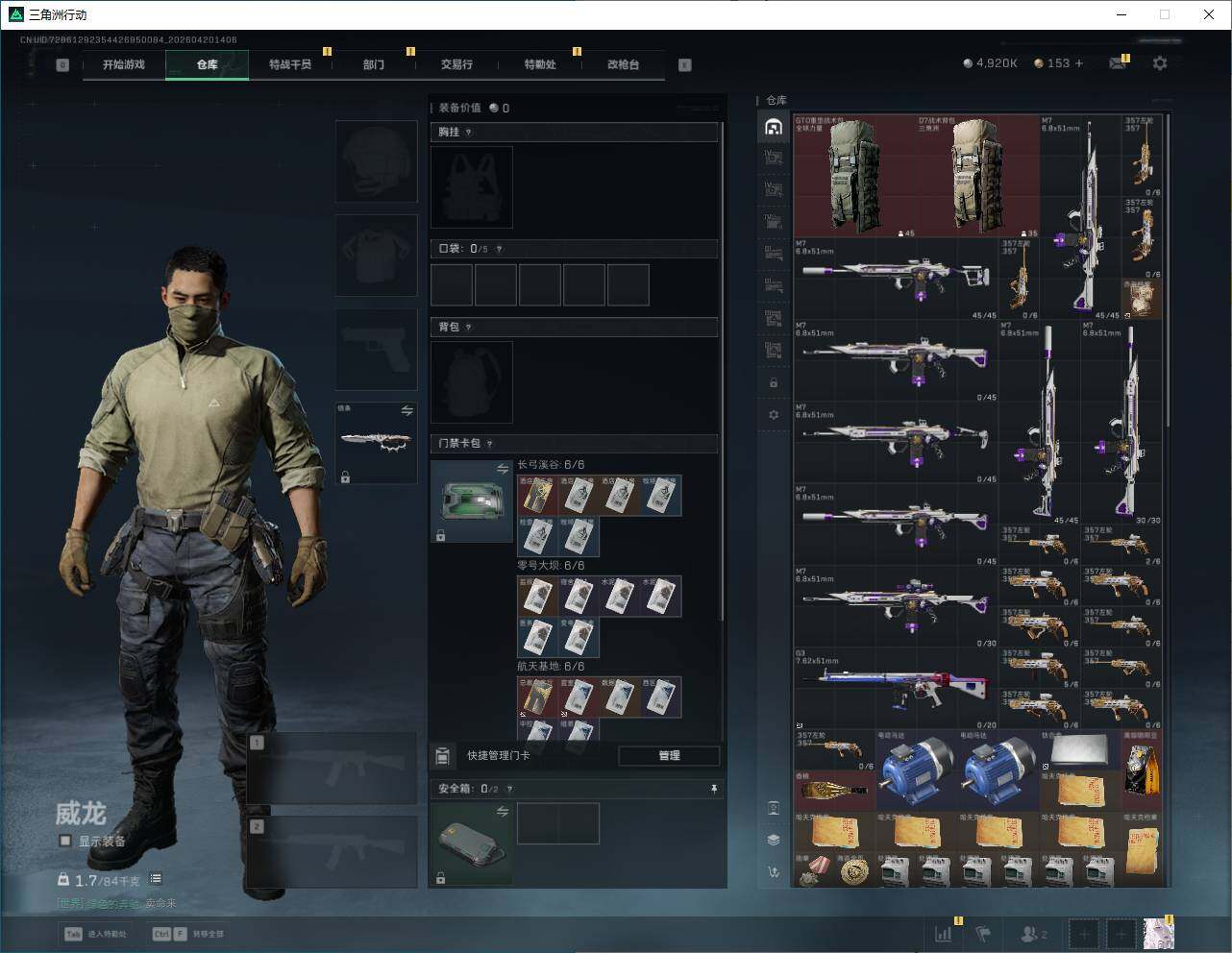
Task: Expand the 胸挂 section header
Action: click(574, 133)
